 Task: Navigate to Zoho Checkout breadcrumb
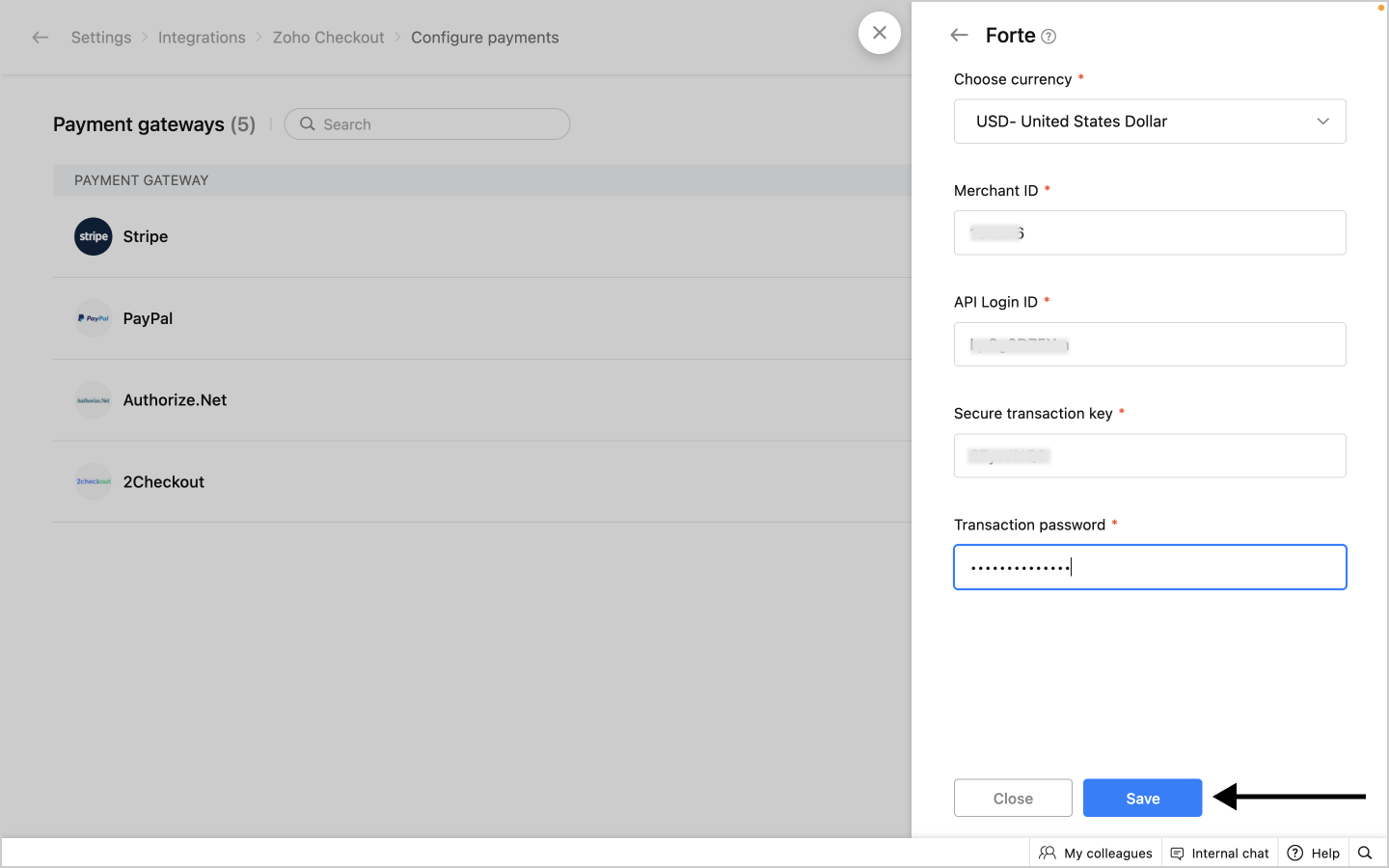[328, 38]
